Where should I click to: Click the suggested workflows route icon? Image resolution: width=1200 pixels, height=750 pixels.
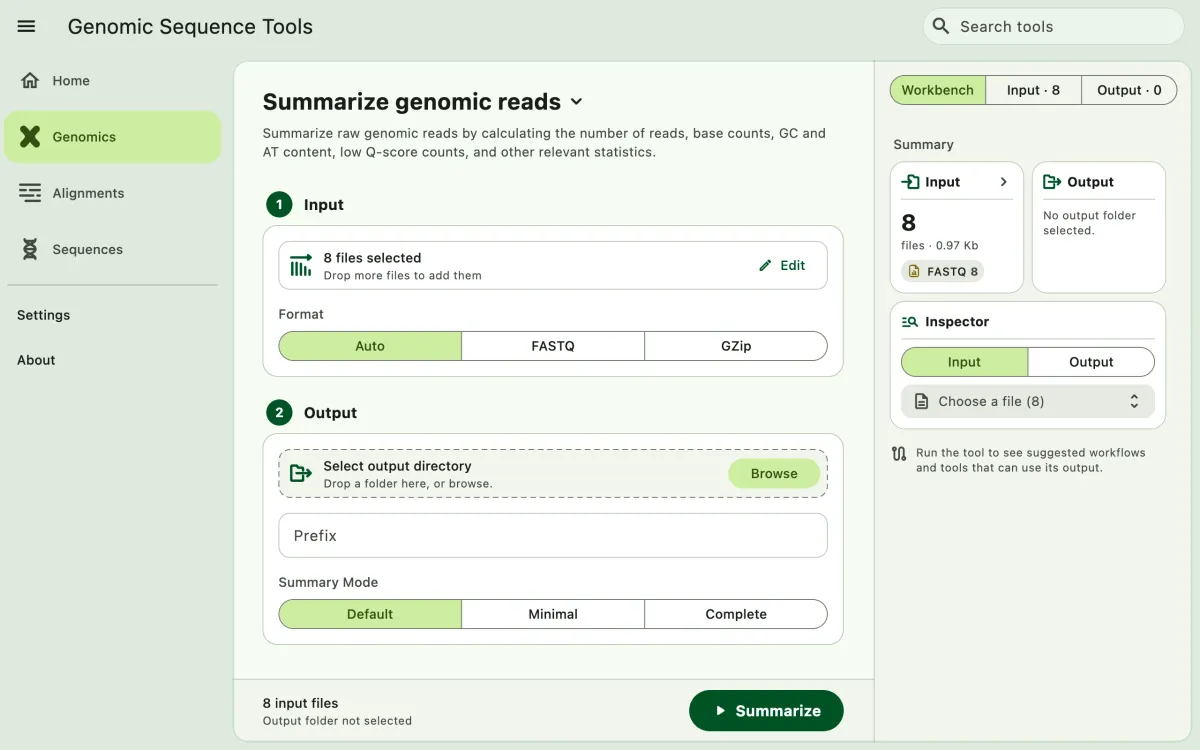pyautogui.click(x=899, y=454)
